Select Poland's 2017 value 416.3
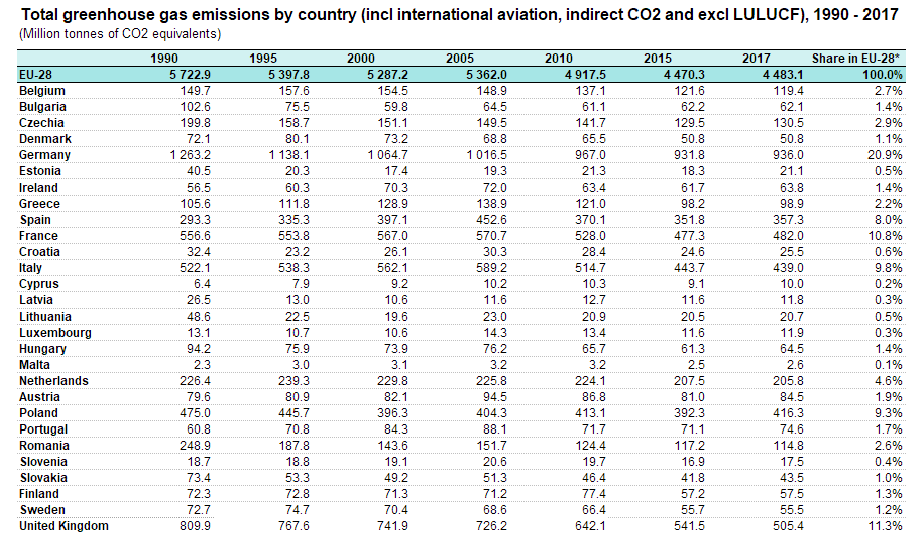The width and height of the screenshot is (915, 533). click(x=786, y=412)
